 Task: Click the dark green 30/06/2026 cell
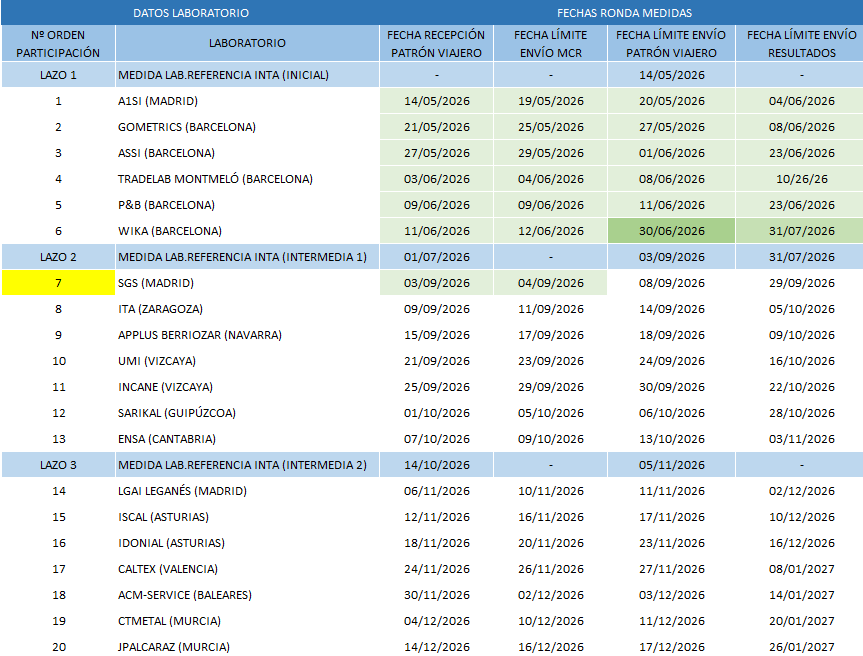pyautogui.click(x=671, y=231)
